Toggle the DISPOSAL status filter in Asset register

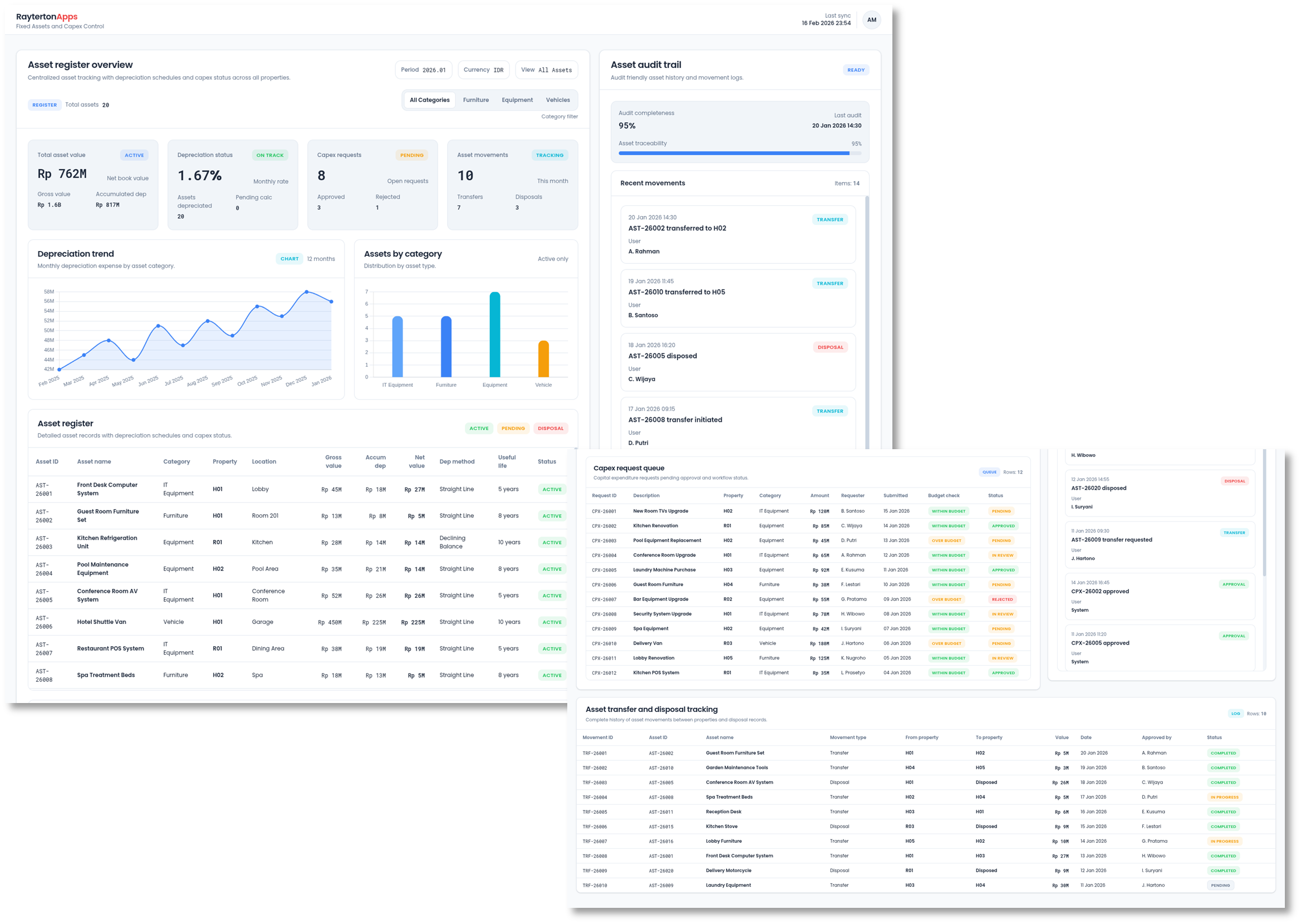[x=550, y=429]
